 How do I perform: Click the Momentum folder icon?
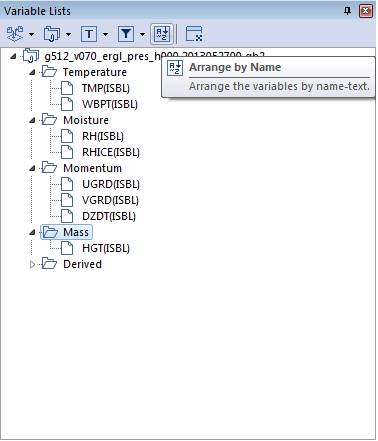(50, 167)
